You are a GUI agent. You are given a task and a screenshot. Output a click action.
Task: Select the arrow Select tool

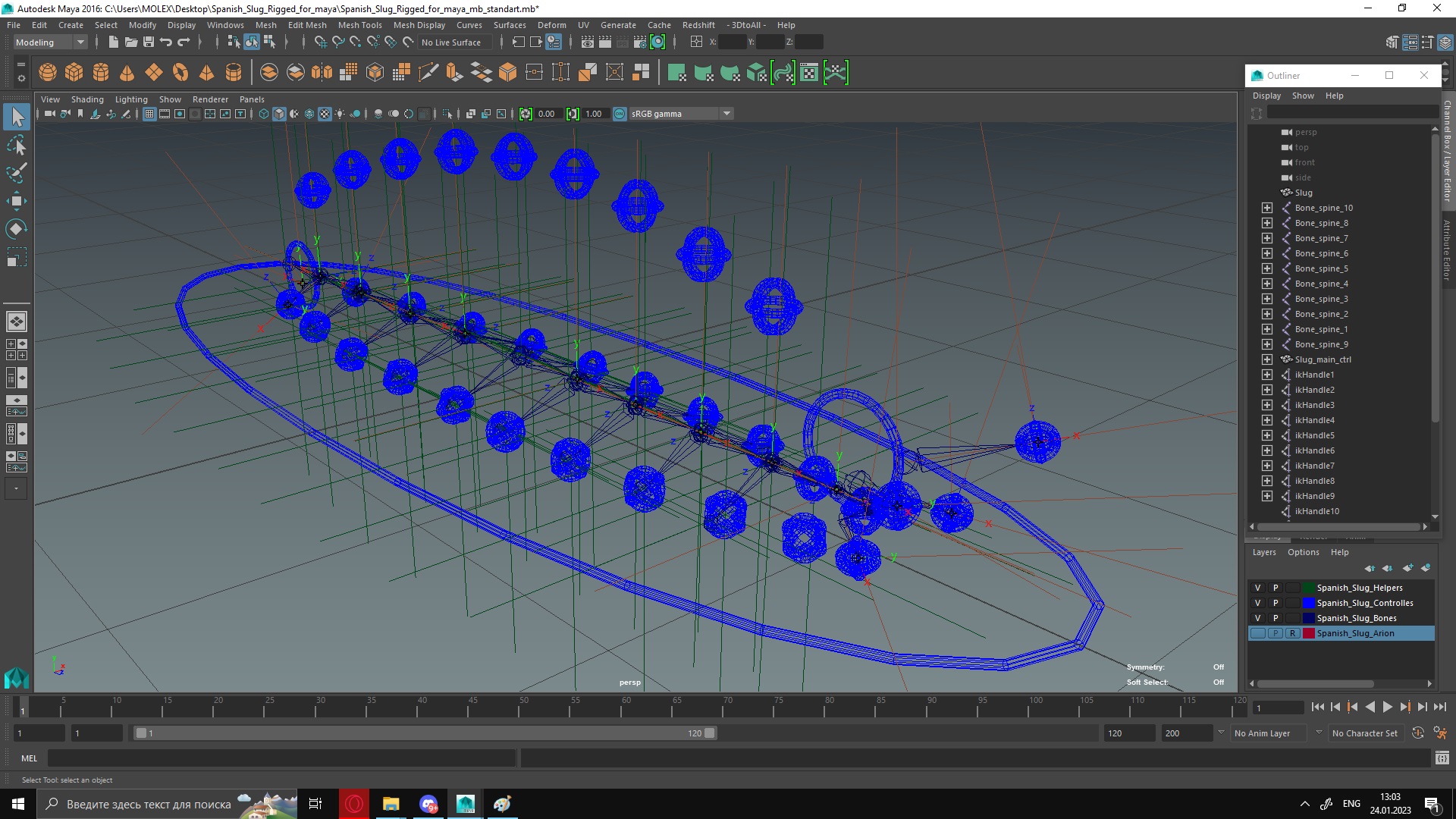pos(17,117)
